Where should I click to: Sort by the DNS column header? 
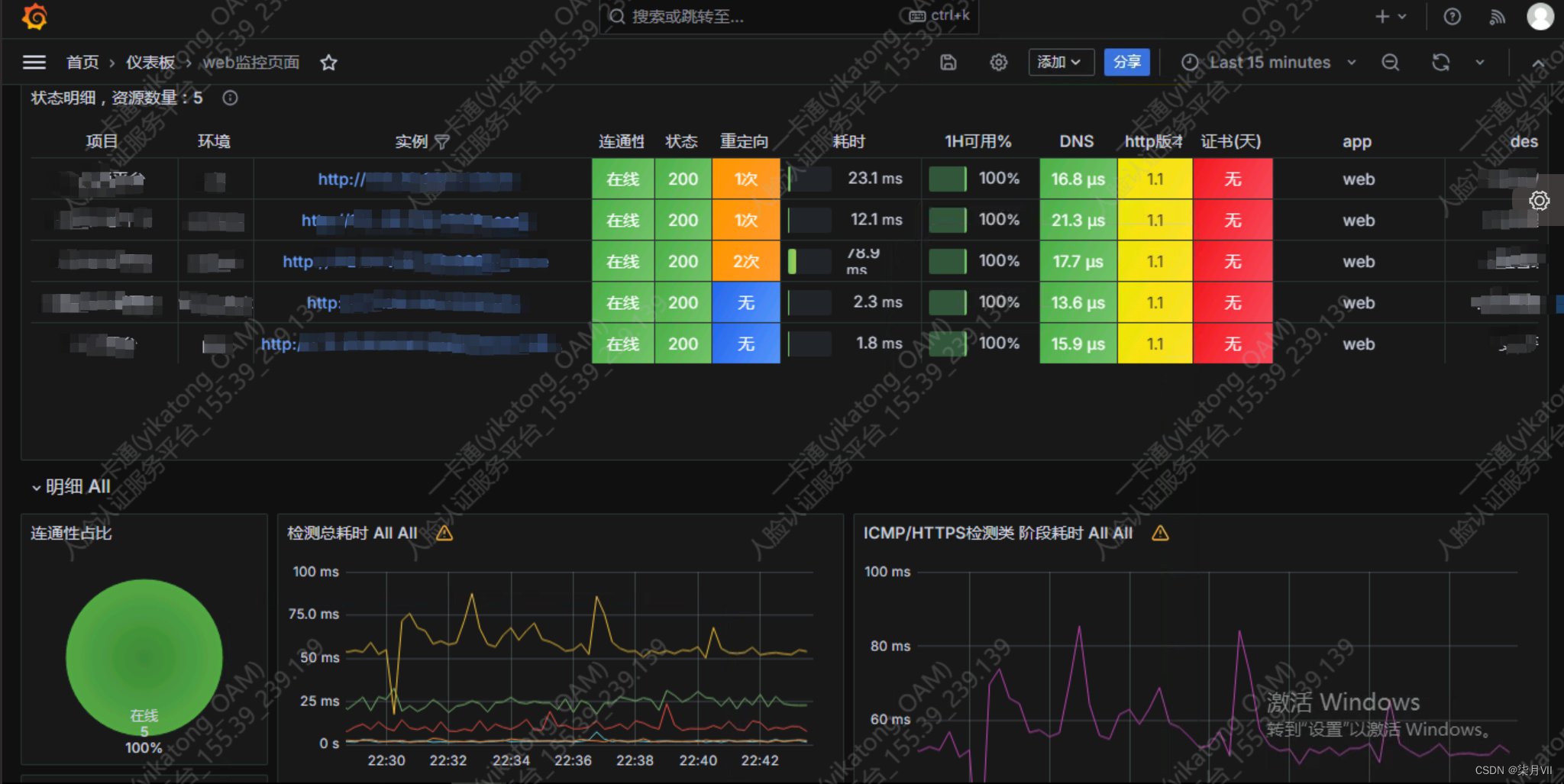pyautogui.click(x=1076, y=141)
